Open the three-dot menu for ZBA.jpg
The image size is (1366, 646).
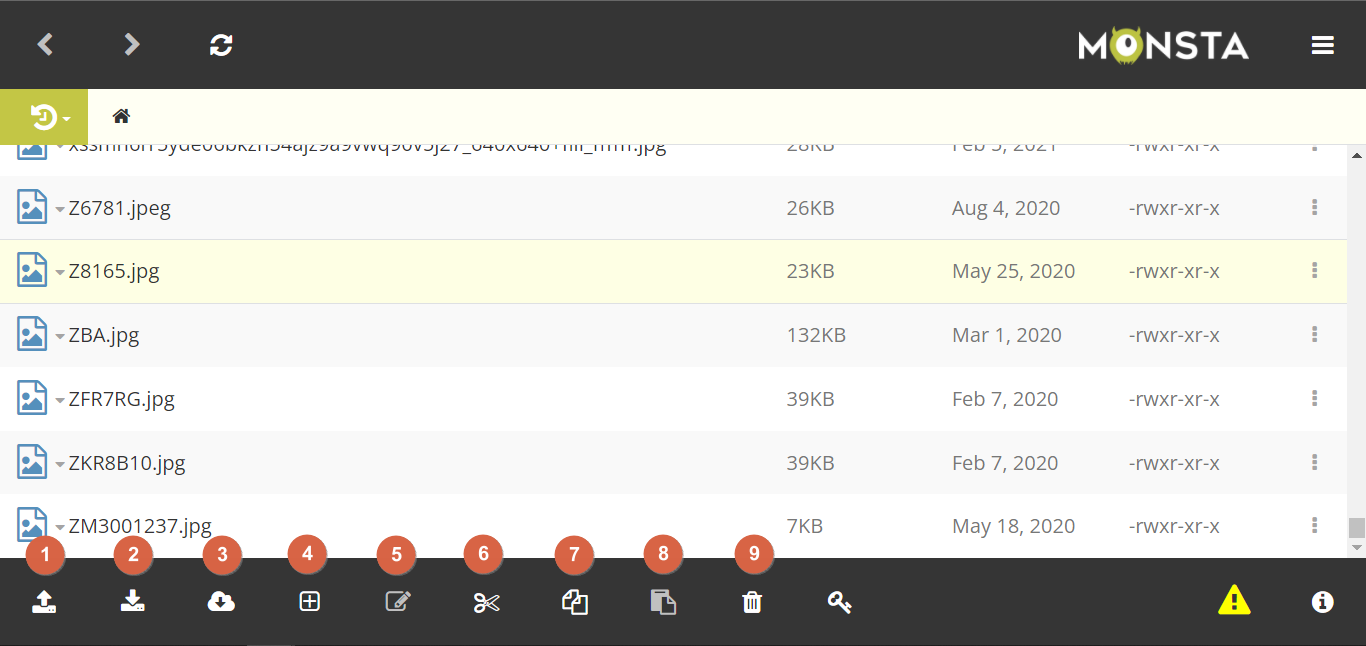click(x=1314, y=334)
